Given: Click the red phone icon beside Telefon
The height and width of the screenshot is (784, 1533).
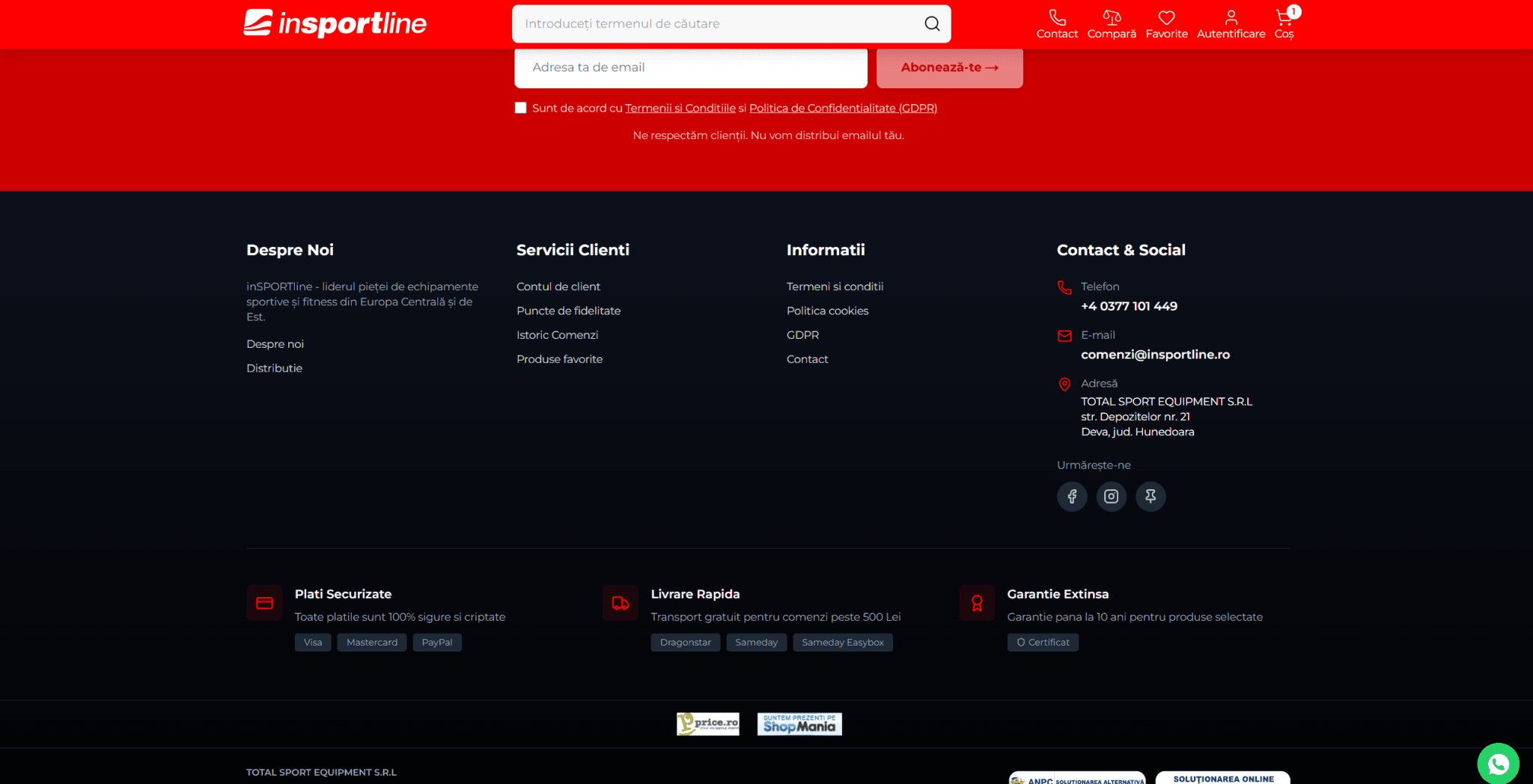Looking at the screenshot, I should coord(1064,287).
